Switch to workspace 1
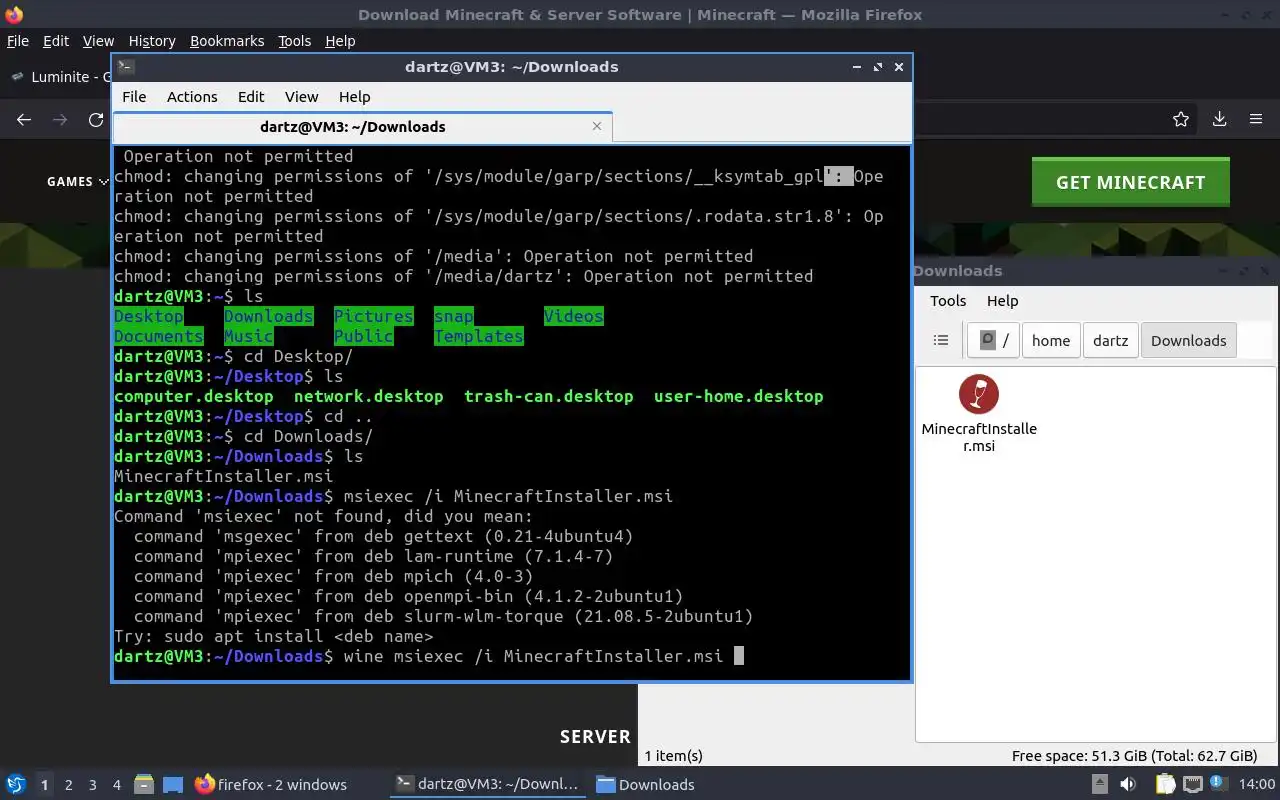The width and height of the screenshot is (1280, 800). pyautogui.click(x=44, y=784)
